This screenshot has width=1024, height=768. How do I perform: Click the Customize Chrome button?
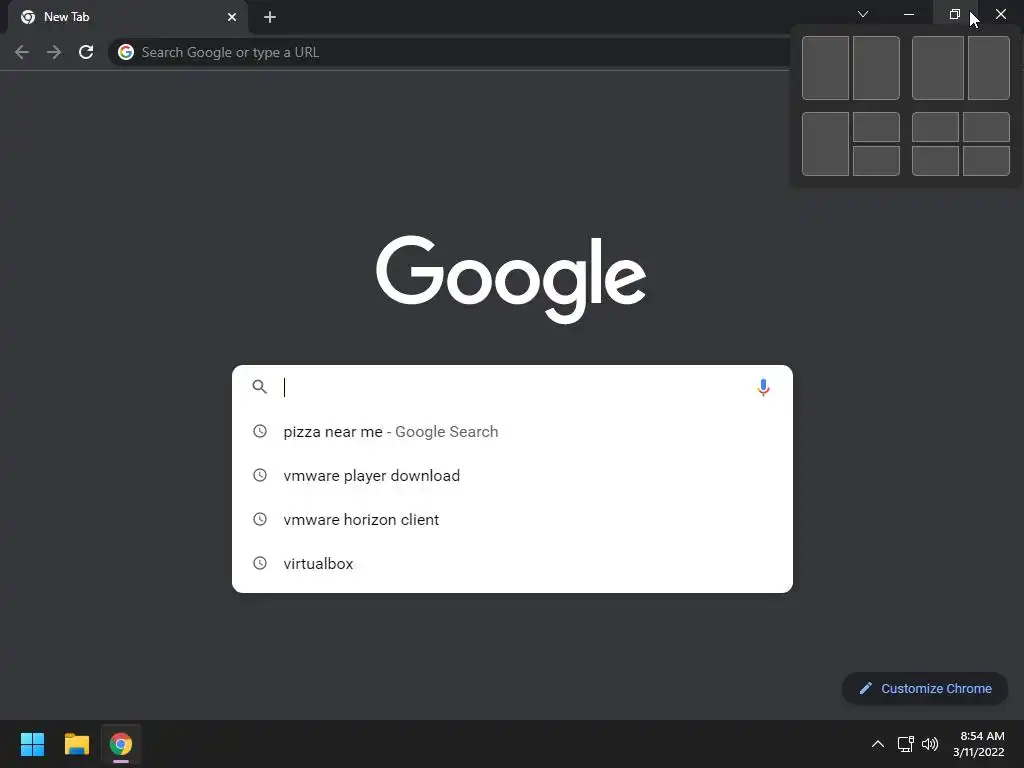coord(925,688)
